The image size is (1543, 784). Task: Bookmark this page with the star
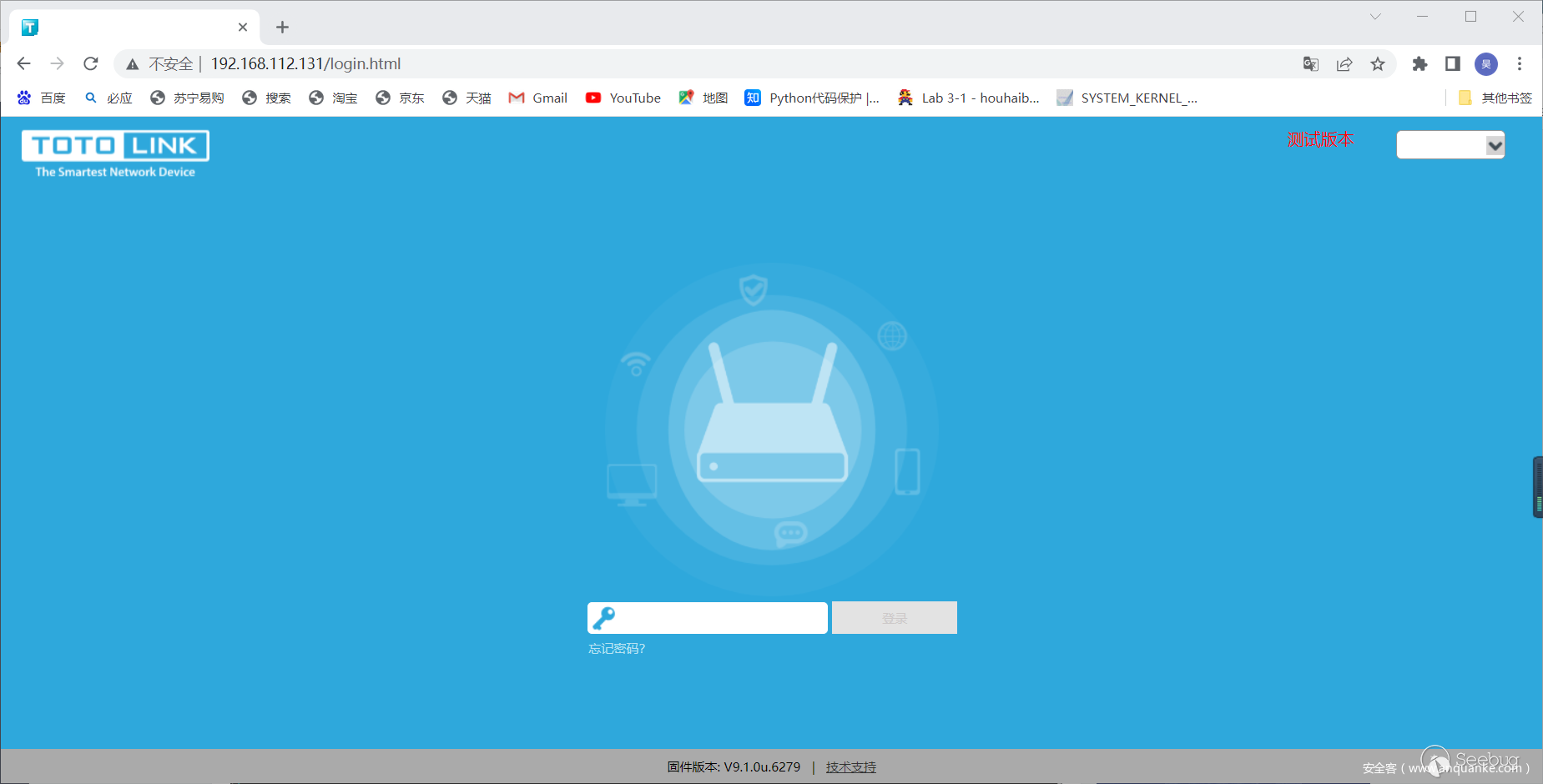pos(1378,64)
